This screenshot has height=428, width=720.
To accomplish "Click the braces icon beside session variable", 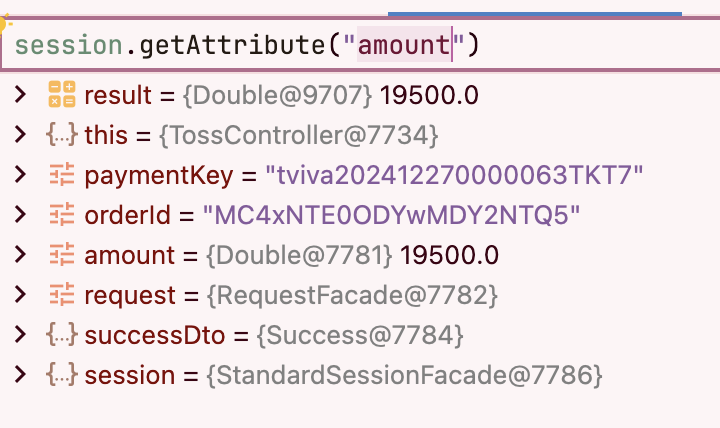I will [x=62, y=374].
